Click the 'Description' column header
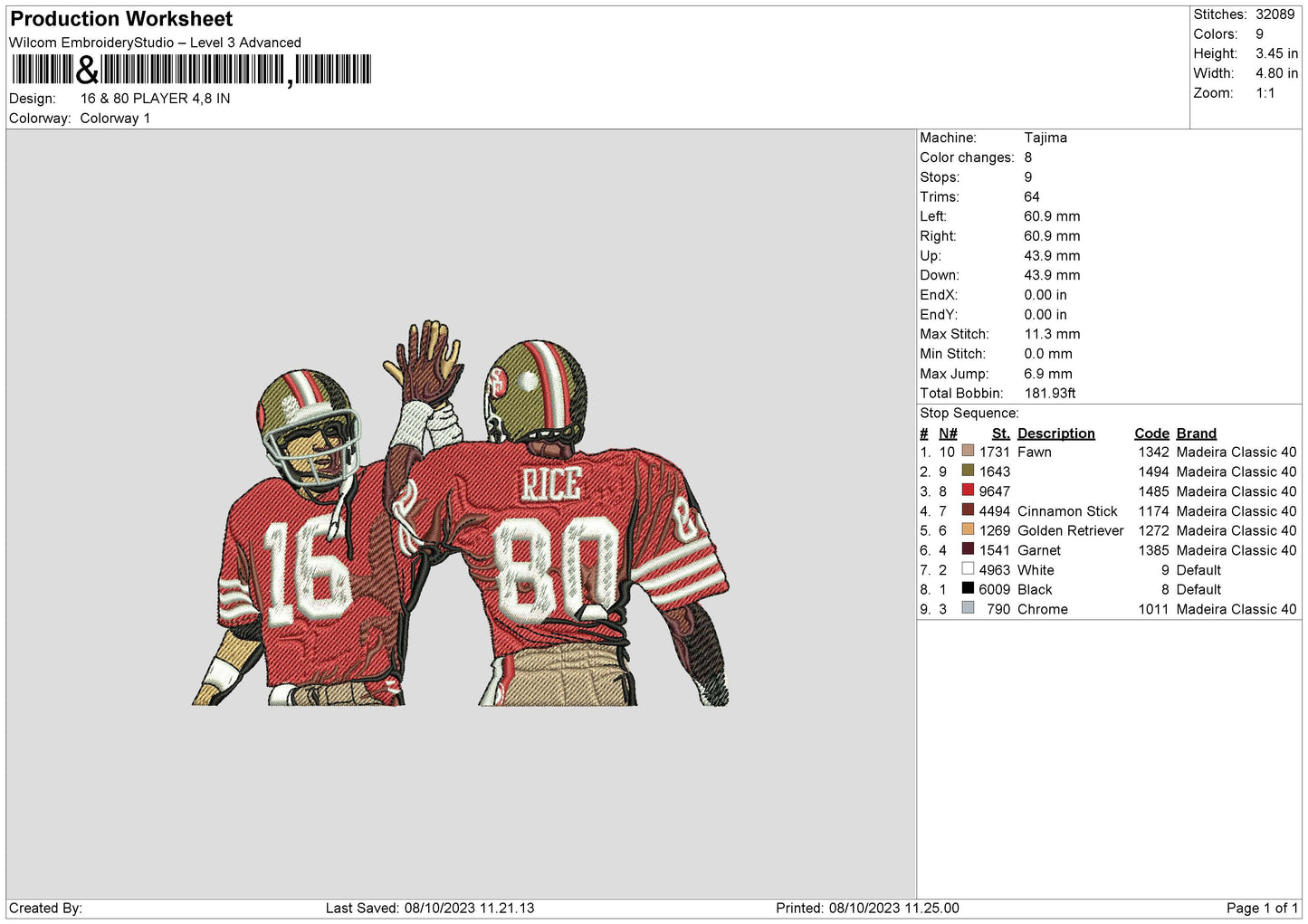Image resolution: width=1308 pixels, height=924 pixels. point(1056,433)
